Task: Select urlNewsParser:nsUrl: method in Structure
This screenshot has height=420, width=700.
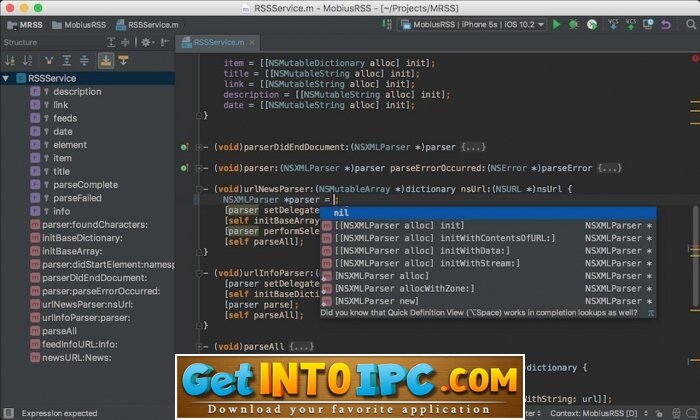Action: [x=88, y=304]
